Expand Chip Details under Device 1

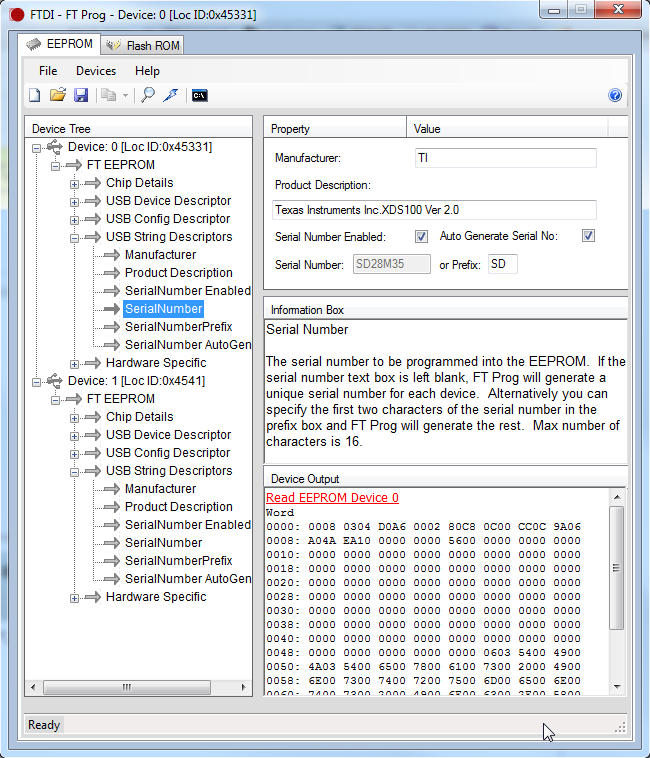click(x=74, y=418)
